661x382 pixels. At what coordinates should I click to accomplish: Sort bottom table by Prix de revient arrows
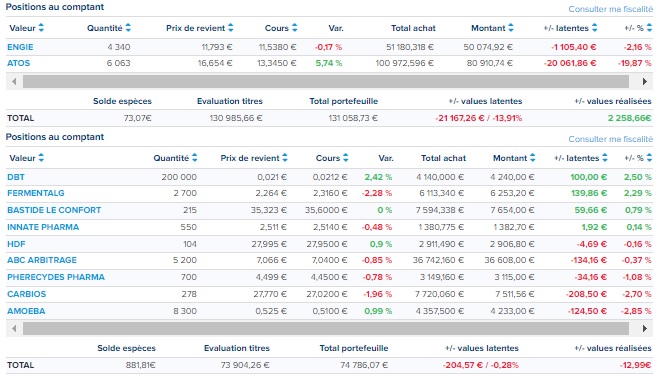tap(285, 158)
